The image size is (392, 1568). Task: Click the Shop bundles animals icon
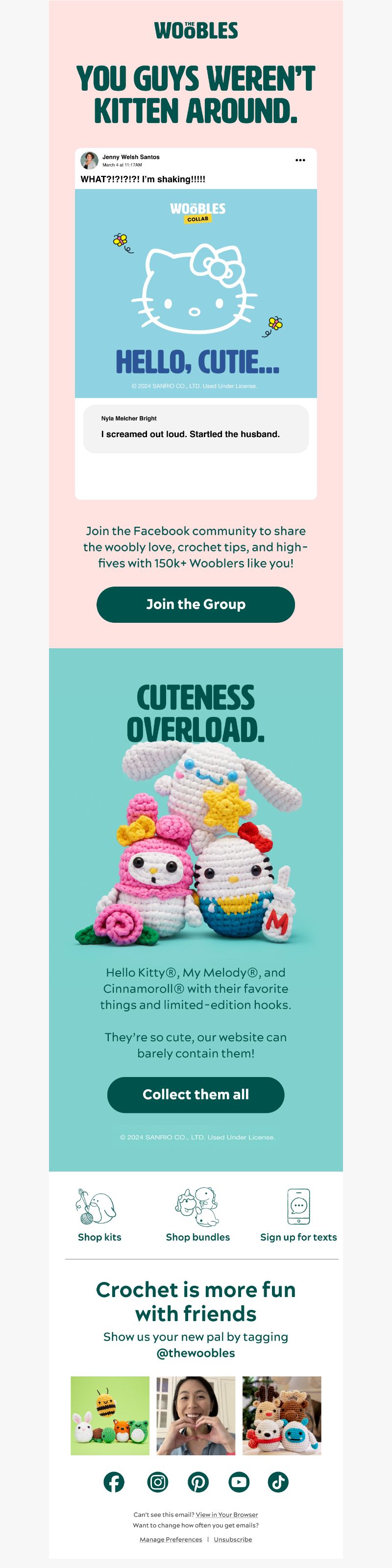(197, 1206)
